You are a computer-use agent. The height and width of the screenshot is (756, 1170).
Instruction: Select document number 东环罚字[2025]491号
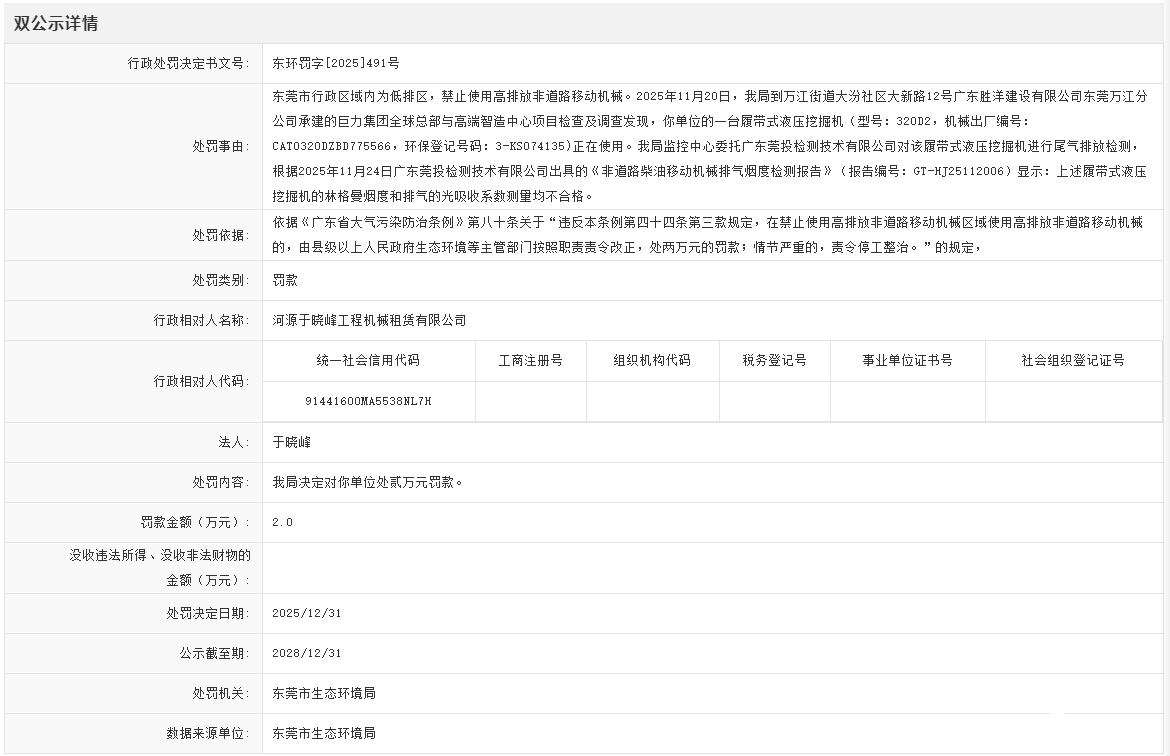point(336,63)
